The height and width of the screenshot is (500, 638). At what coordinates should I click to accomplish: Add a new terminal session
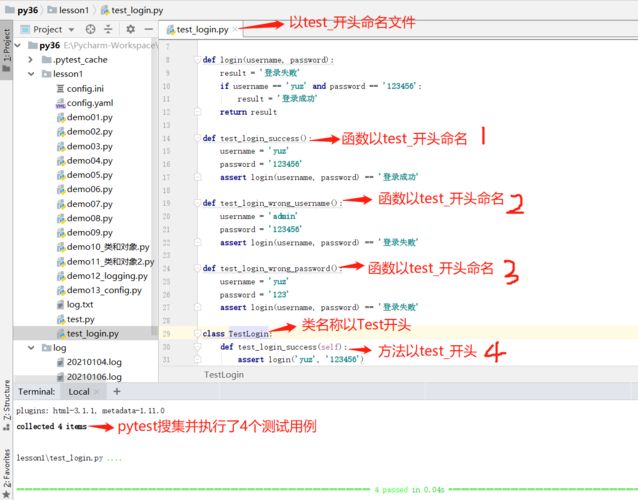[x=117, y=391]
